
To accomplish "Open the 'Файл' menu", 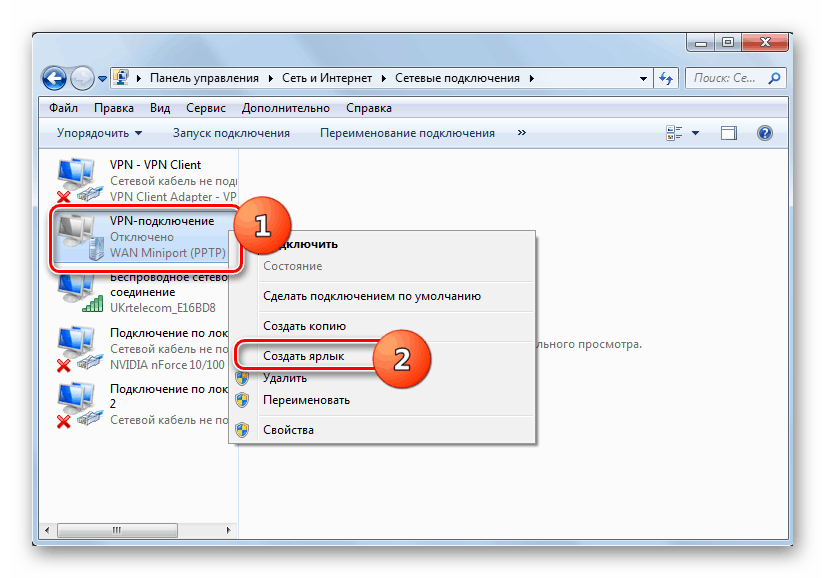I will point(63,108).
